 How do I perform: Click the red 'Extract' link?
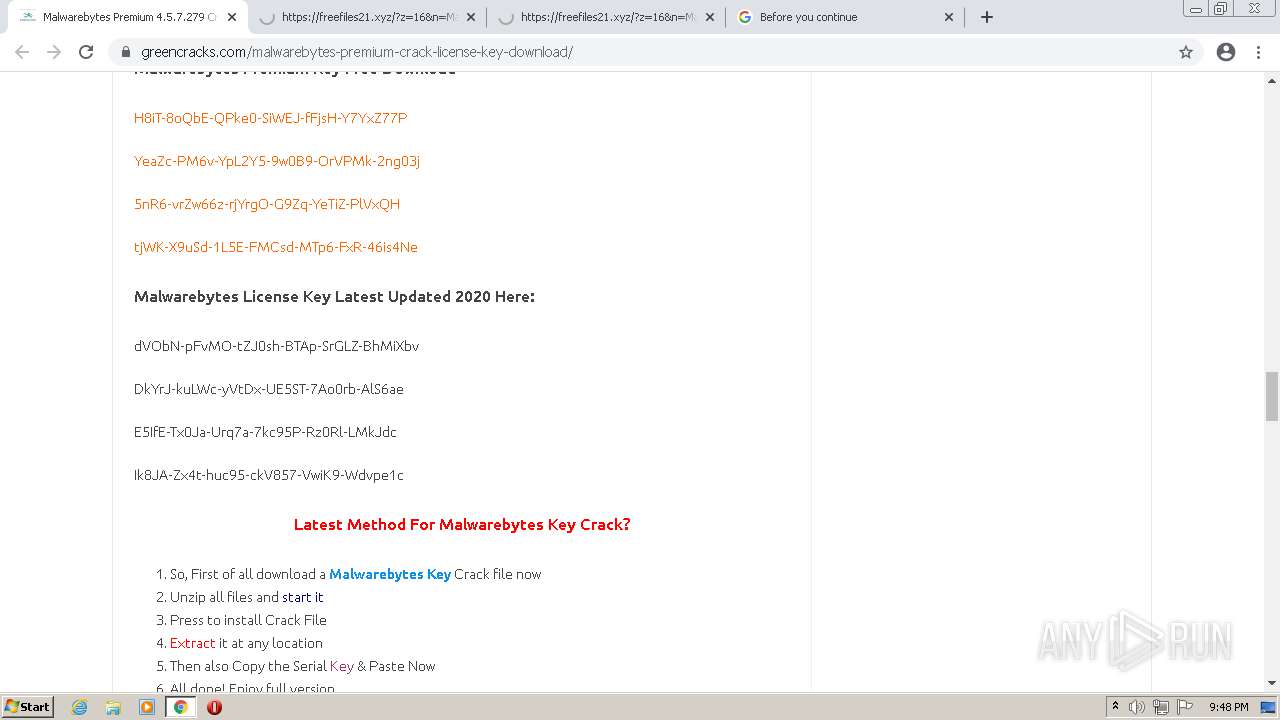point(193,643)
